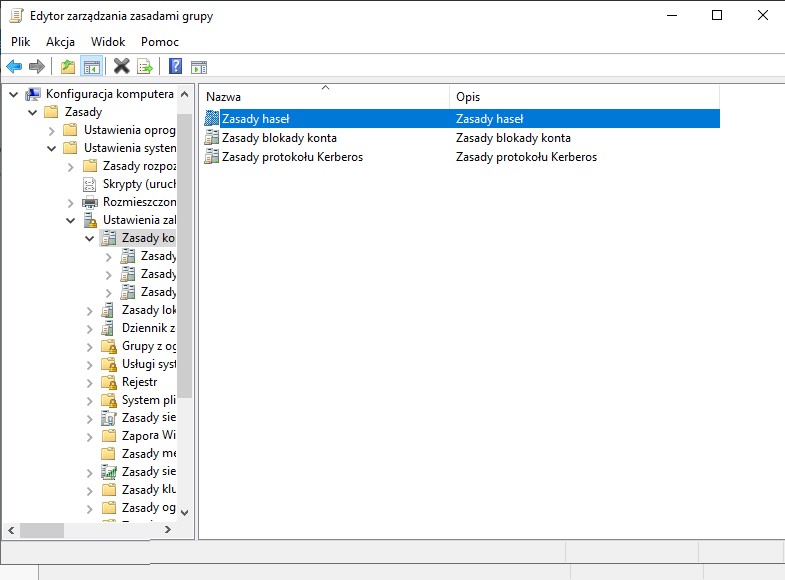The width and height of the screenshot is (785, 580).
Task: Expand the Rejestr tree node
Action: tap(91, 383)
